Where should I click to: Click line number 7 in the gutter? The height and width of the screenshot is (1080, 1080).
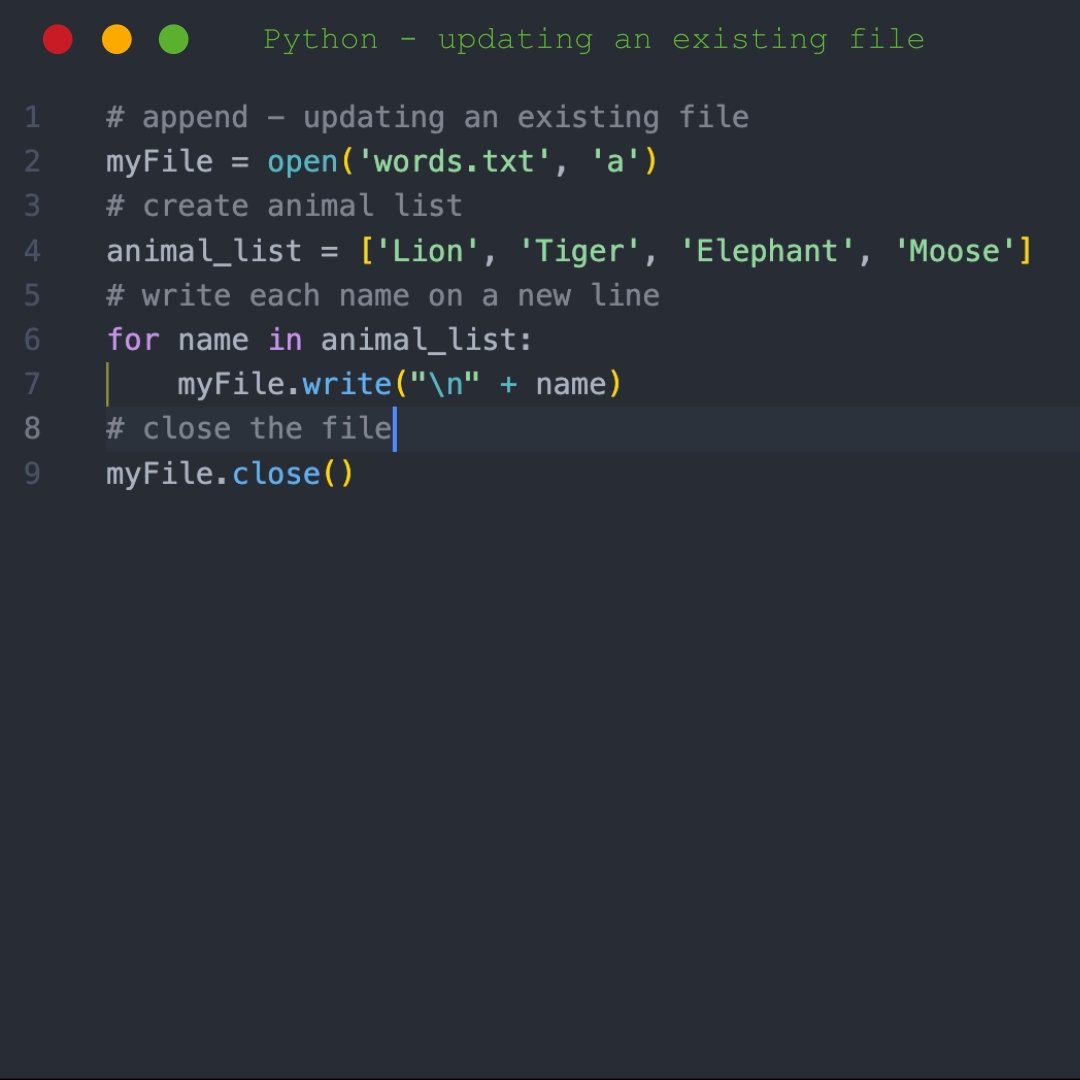[32, 384]
